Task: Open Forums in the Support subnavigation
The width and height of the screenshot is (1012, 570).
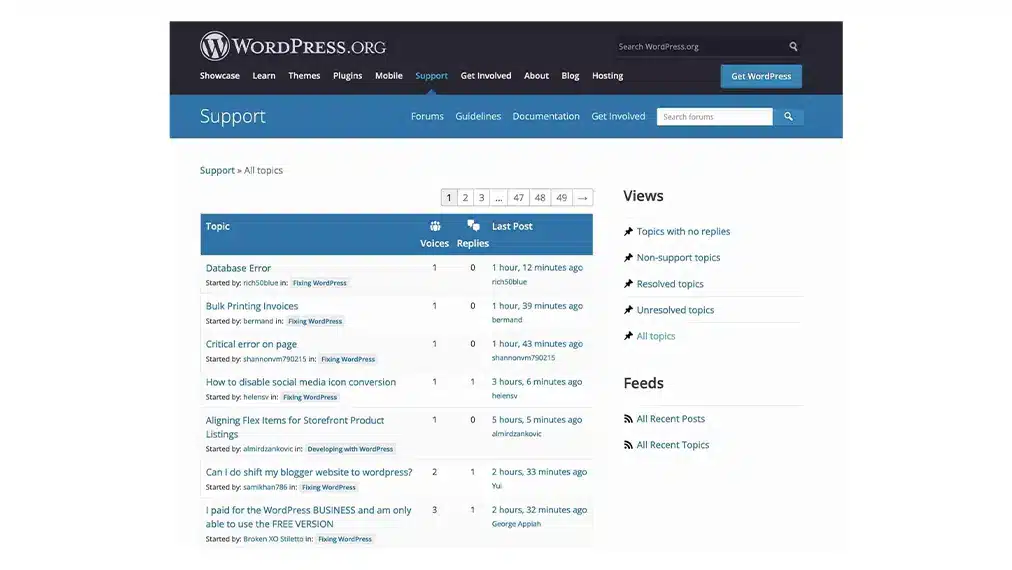Action: pyautogui.click(x=427, y=116)
